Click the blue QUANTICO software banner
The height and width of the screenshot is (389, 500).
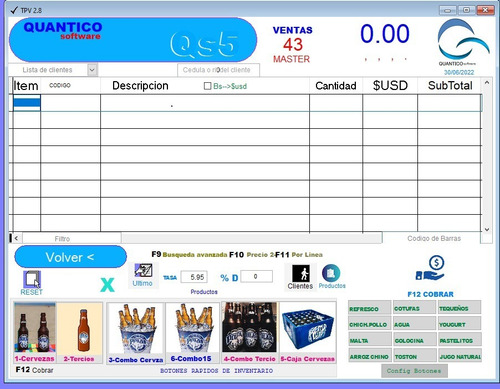(x=133, y=39)
